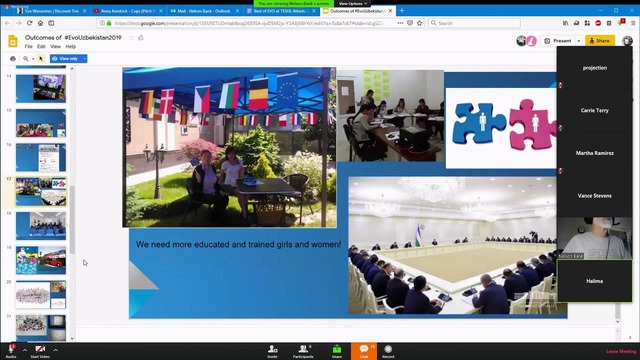Open the View only mode dropdown

pos(68,59)
